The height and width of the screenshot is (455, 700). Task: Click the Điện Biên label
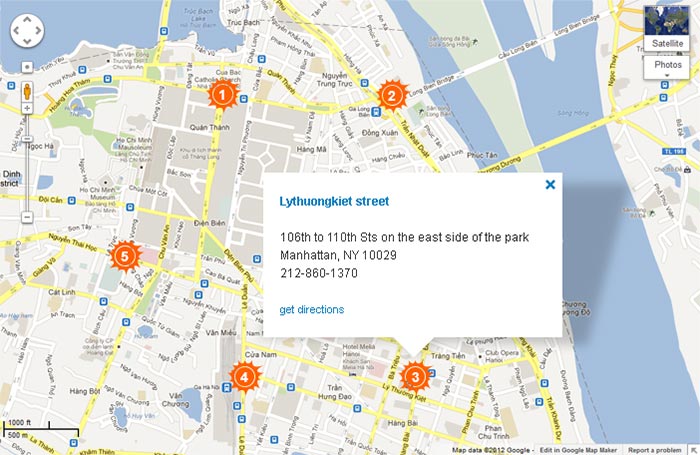209,223
